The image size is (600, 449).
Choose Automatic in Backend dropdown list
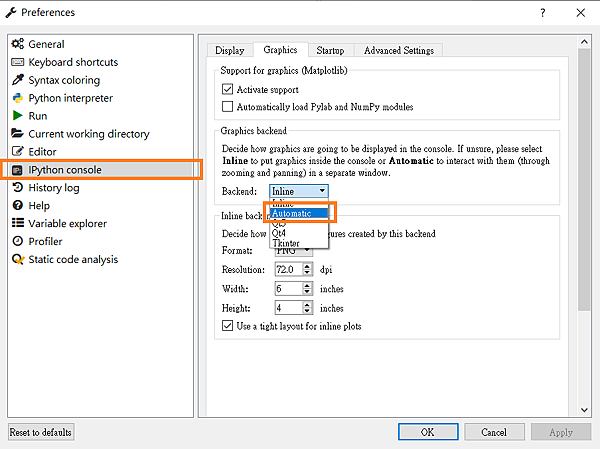[x=299, y=213]
